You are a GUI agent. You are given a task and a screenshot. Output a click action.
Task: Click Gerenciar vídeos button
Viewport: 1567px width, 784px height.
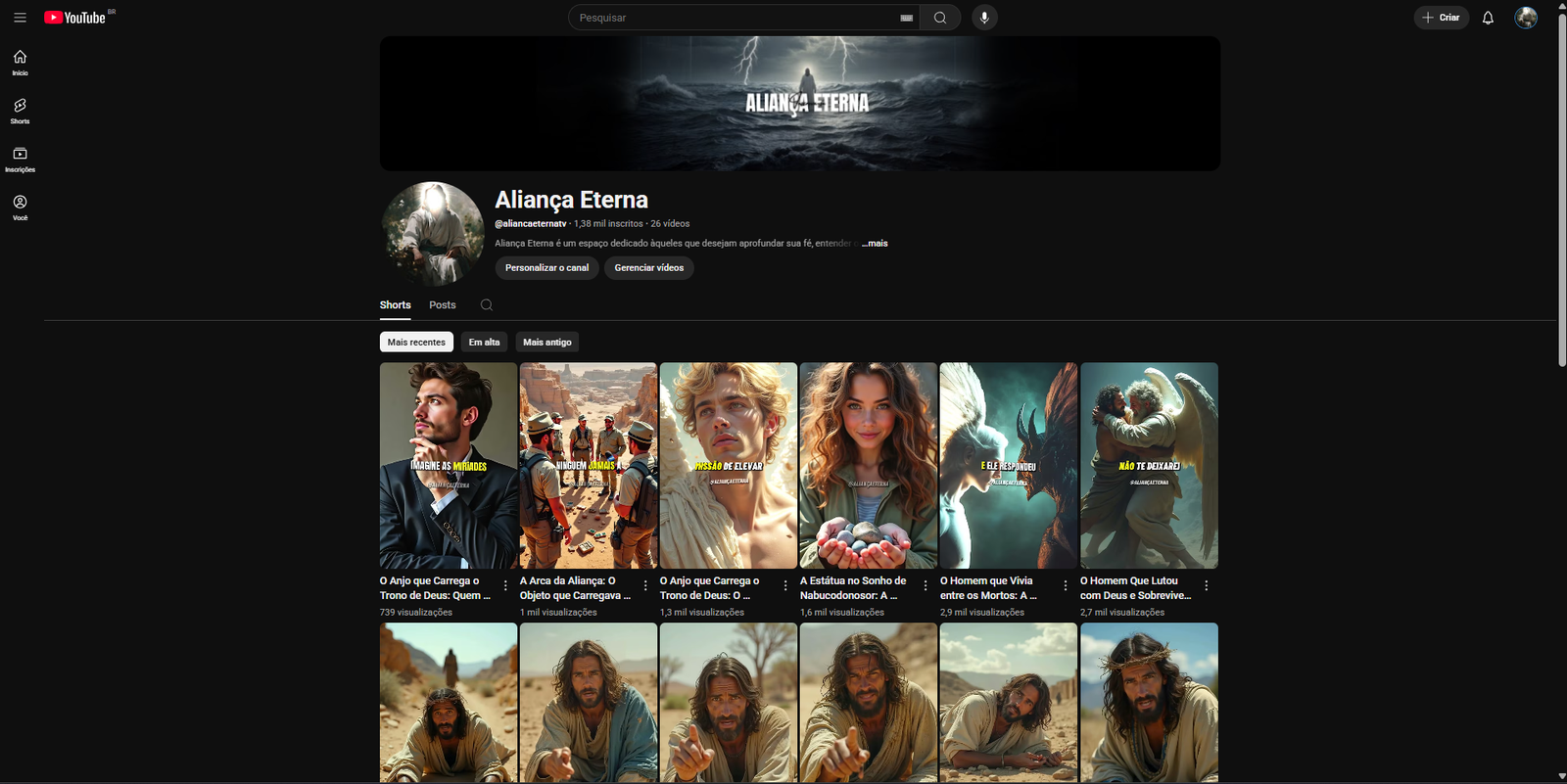pyautogui.click(x=649, y=268)
